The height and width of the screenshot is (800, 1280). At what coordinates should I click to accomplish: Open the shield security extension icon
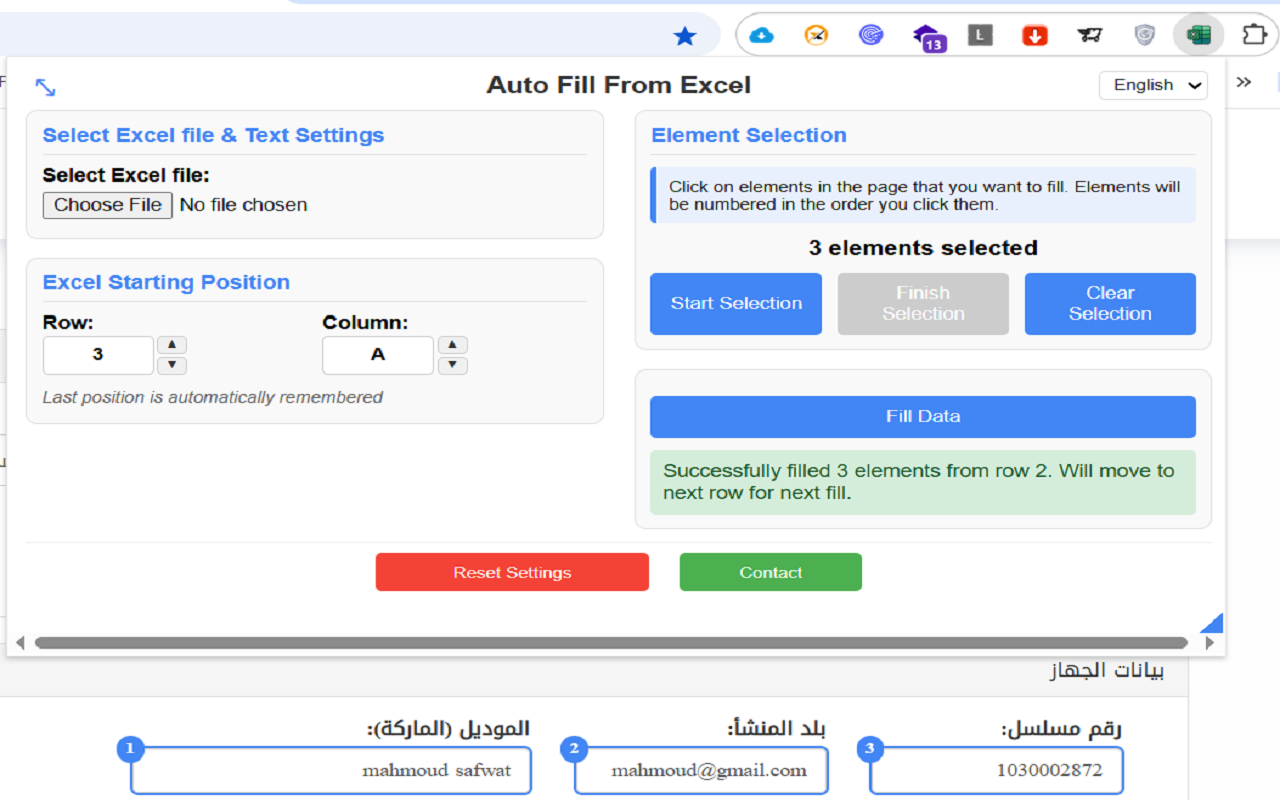point(1144,35)
